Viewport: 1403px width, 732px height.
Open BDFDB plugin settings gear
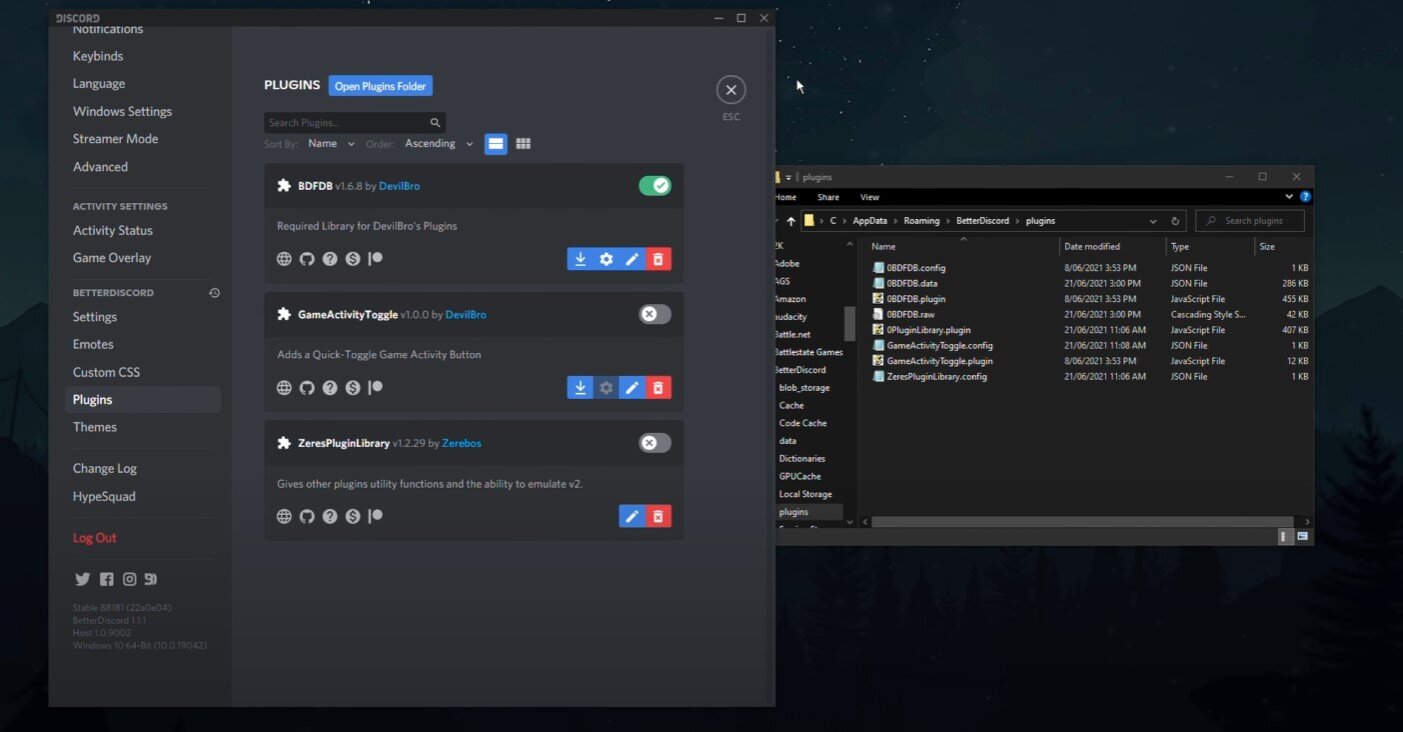click(607, 258)
